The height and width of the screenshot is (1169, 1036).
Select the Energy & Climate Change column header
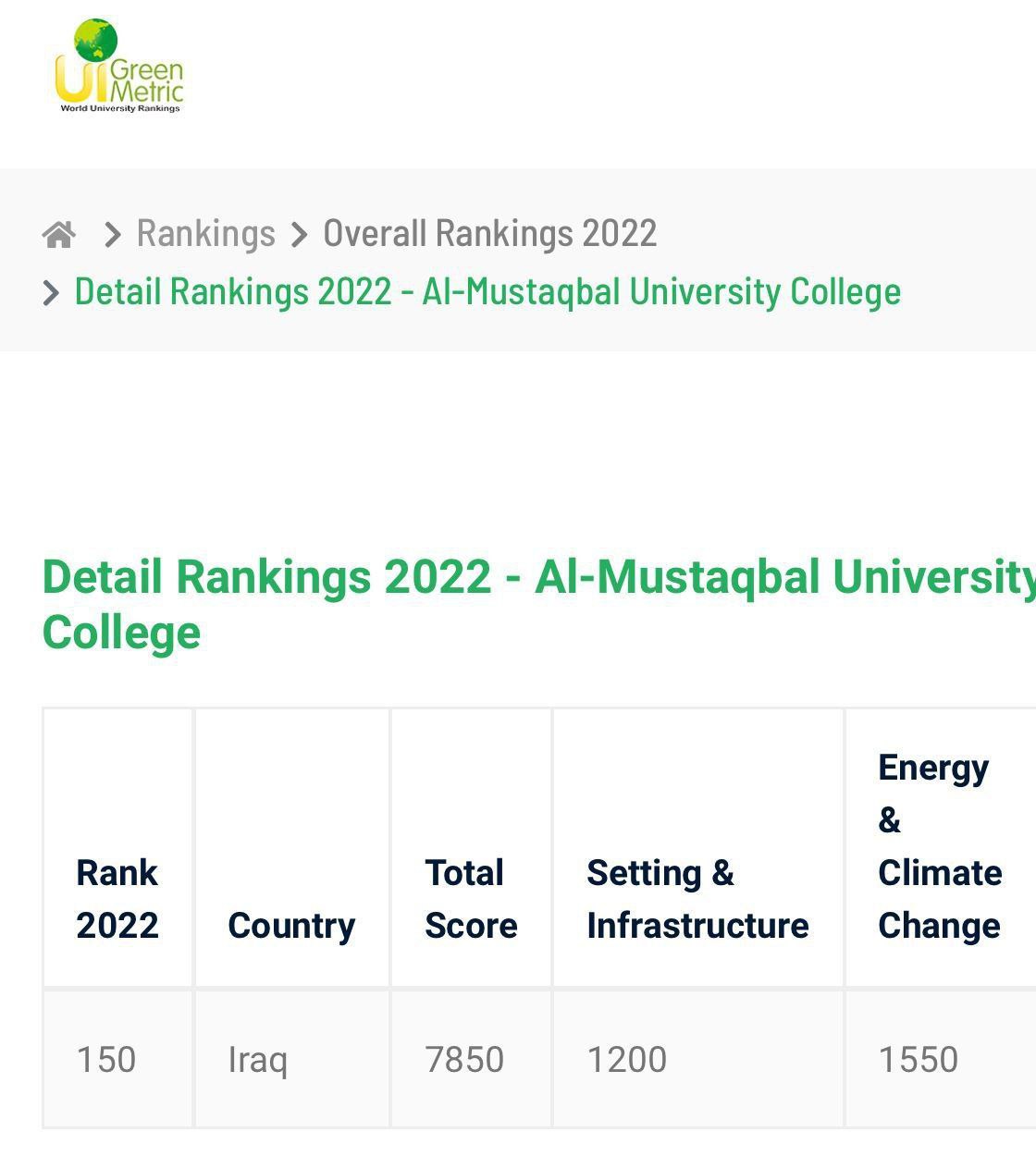coord(940,846)
